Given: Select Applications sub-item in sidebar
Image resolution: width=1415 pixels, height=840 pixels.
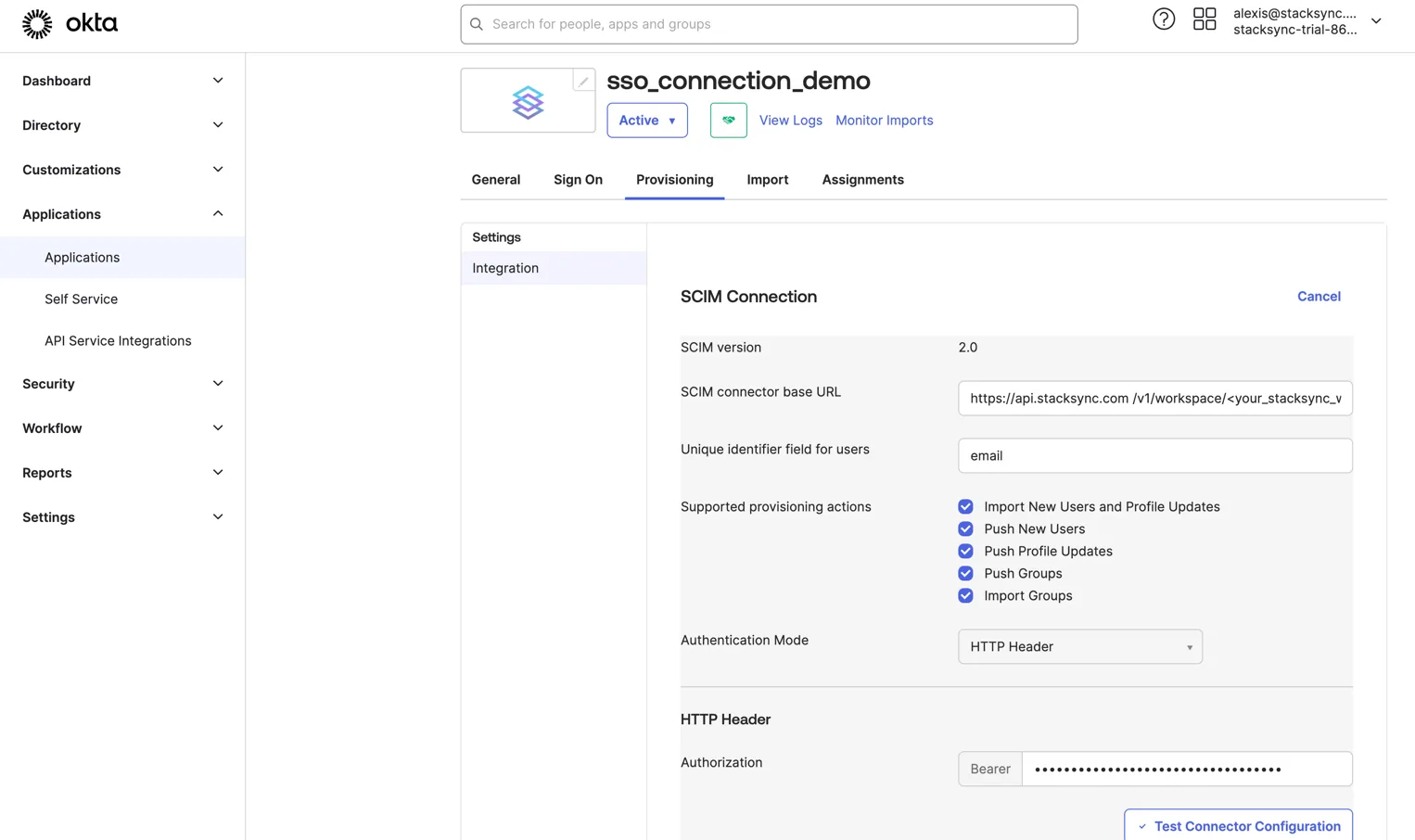Looking at the screenshot, I should tap(122, 258).
